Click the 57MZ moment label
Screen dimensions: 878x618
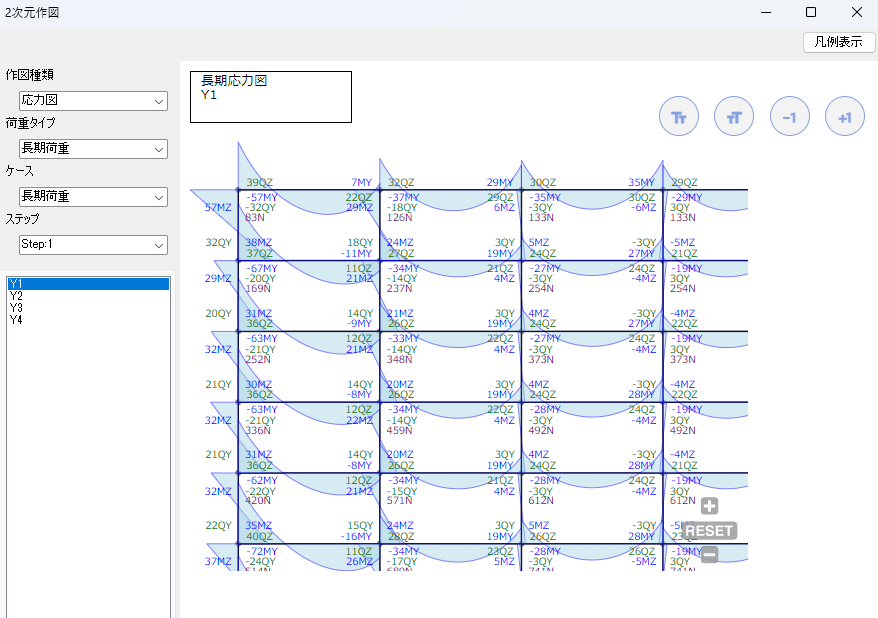point(218,208)
